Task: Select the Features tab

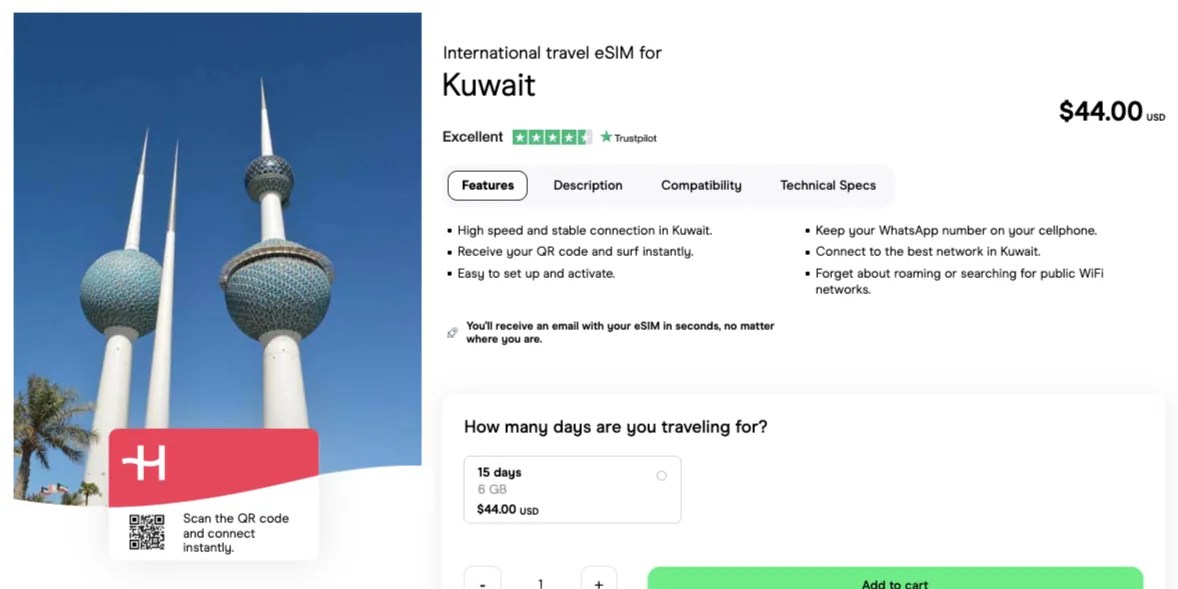Action: click(487, 185)
